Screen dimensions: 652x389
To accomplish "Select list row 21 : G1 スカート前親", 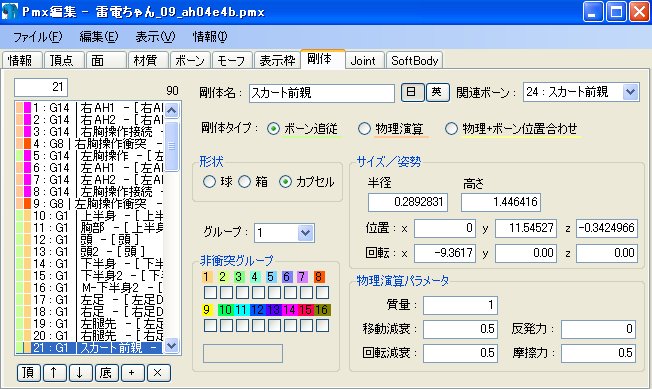I will pos(90,347).
